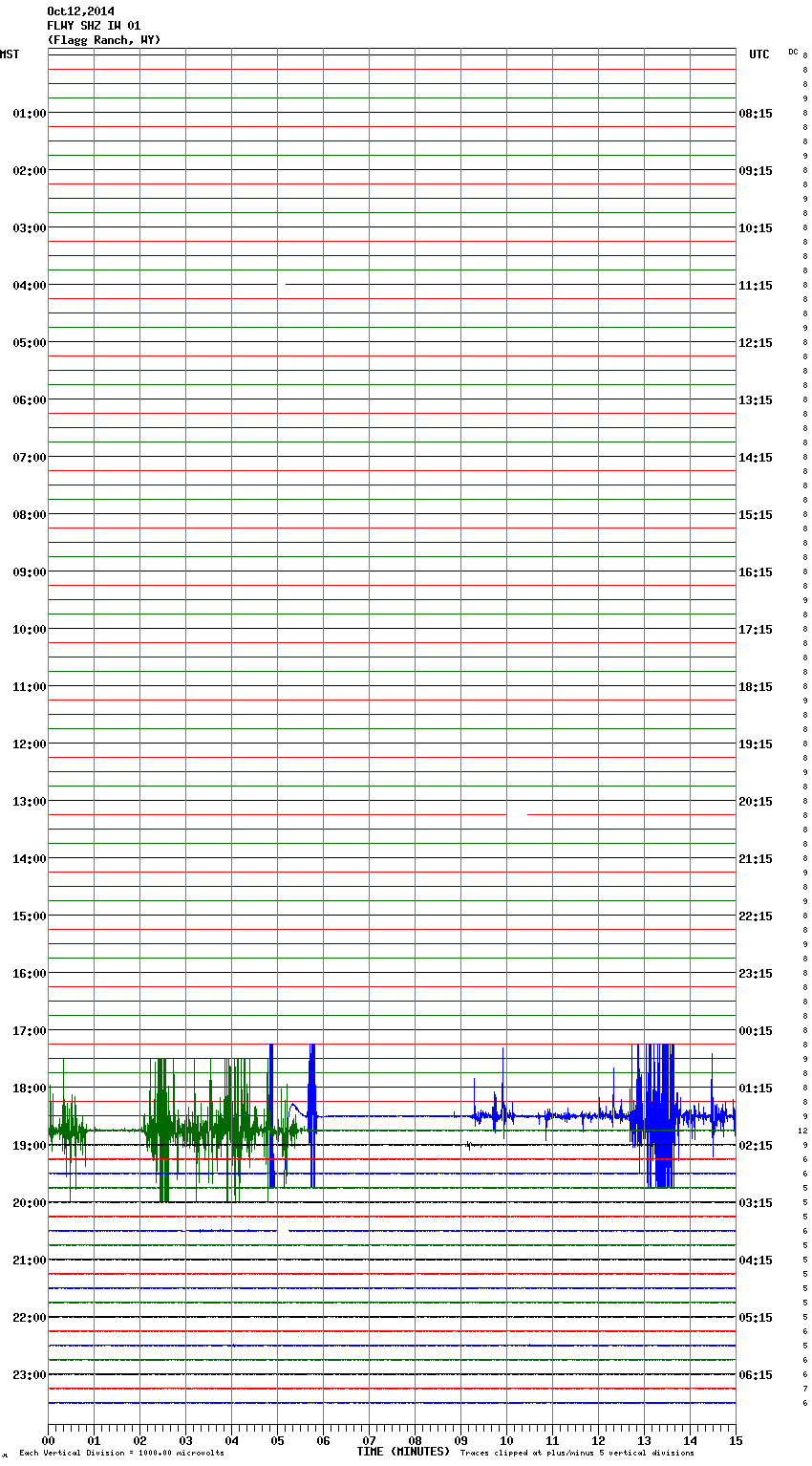Select the 15:00 MST time label
This screenshot has width=812, height=1466.
tap(30, 916)
